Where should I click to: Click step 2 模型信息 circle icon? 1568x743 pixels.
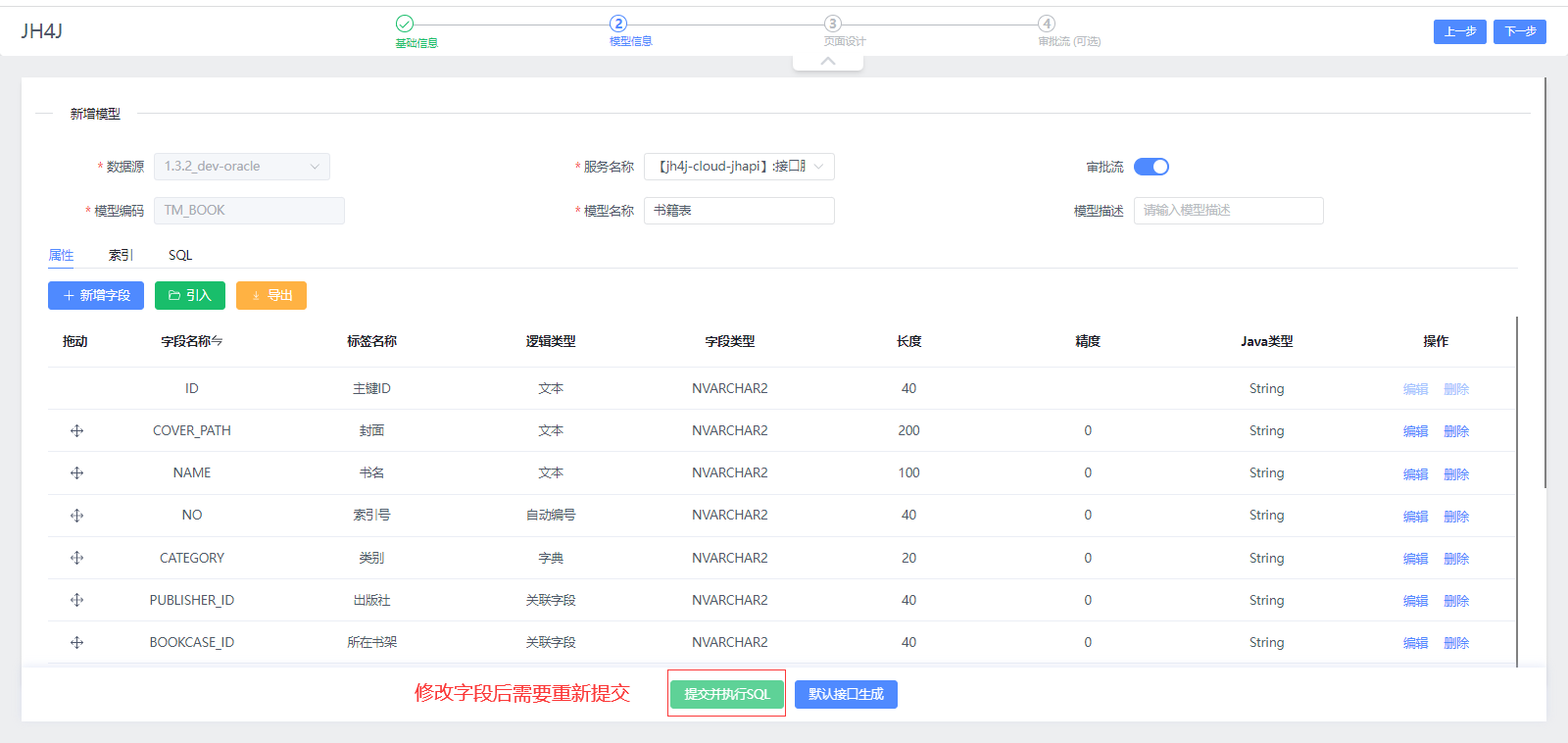[x=618, y=24]
